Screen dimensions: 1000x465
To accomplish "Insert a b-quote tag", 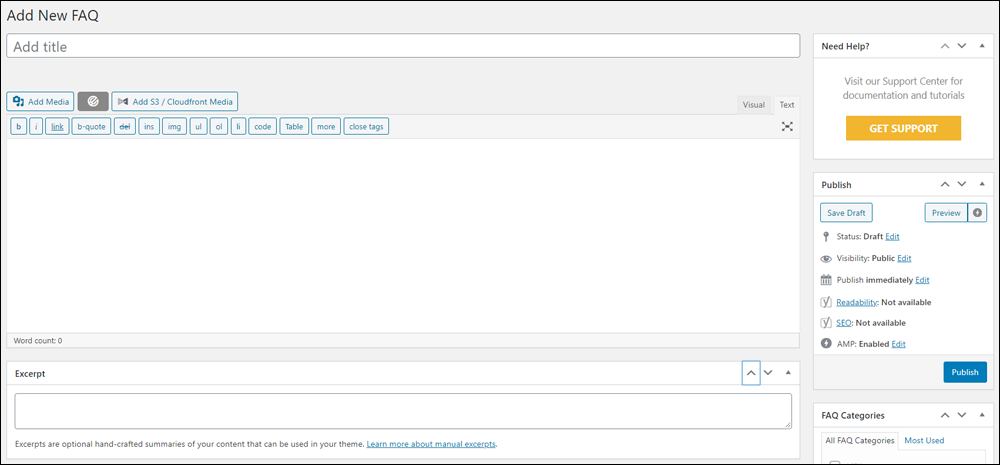I will pos(91,127).
